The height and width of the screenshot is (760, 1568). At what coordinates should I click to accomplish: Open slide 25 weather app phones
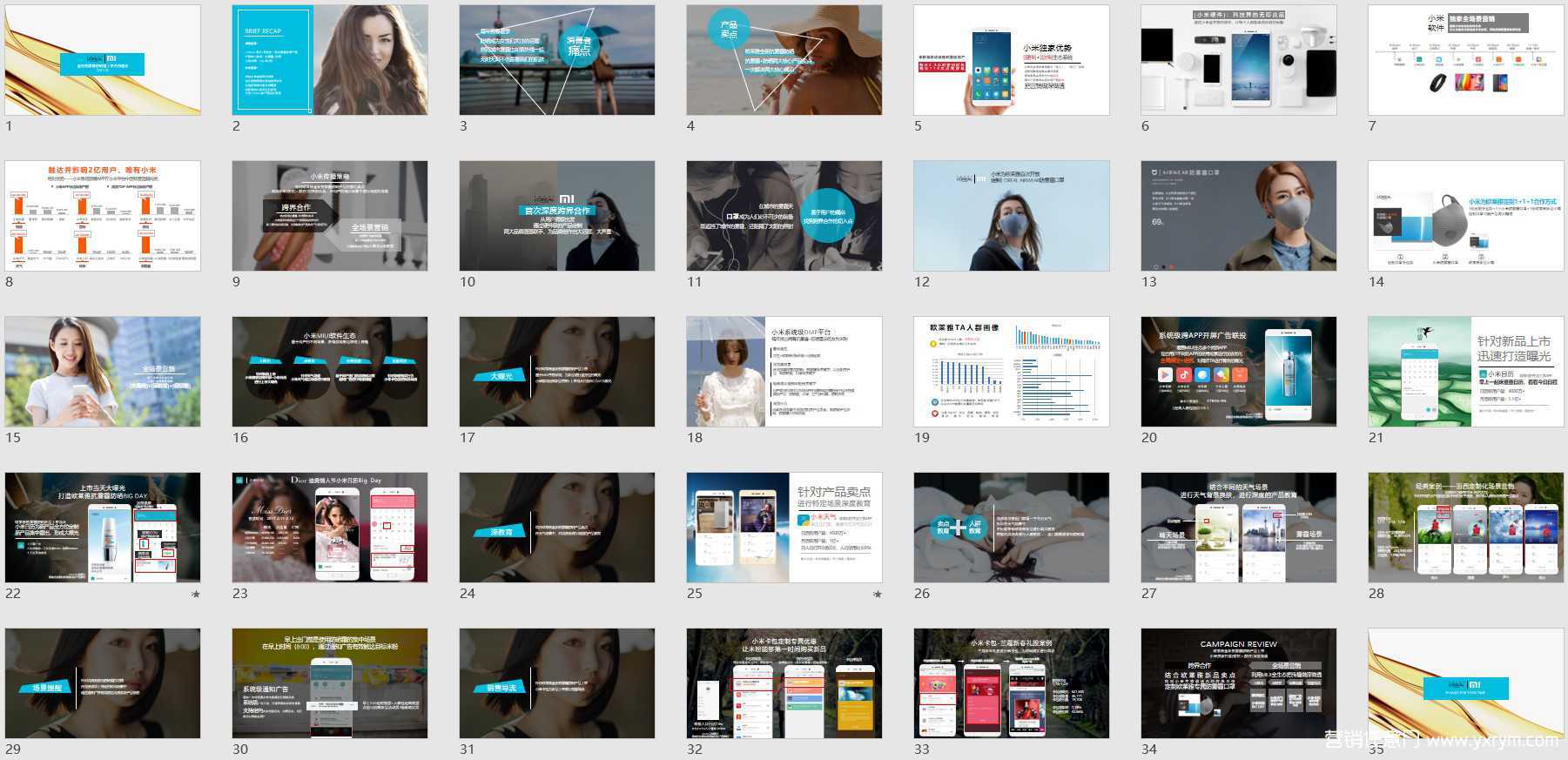[x=784, y=528]
